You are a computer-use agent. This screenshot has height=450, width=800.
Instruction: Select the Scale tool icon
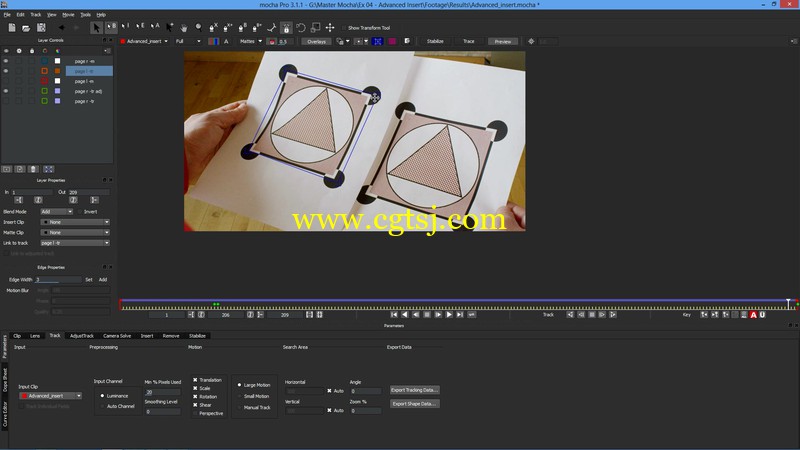316,28
